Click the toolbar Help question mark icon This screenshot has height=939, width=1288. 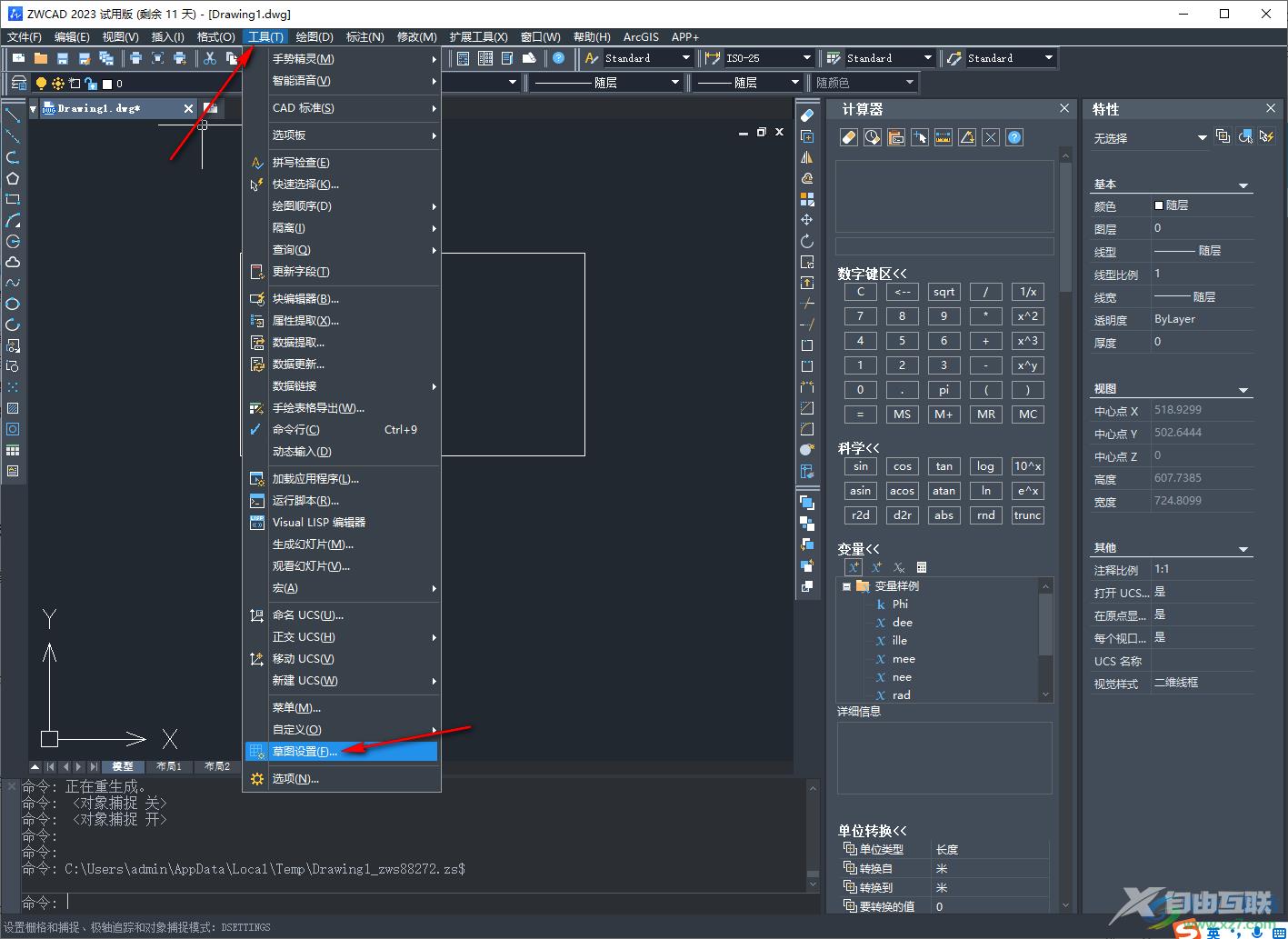[559, 58]
